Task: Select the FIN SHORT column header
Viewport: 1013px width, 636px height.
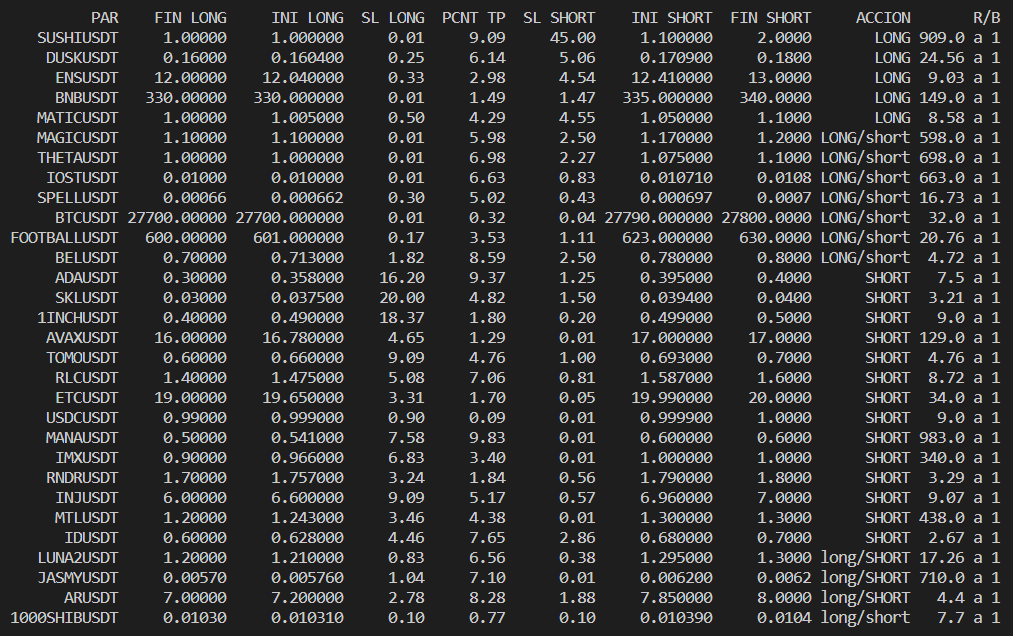Action: coord(771,18)
